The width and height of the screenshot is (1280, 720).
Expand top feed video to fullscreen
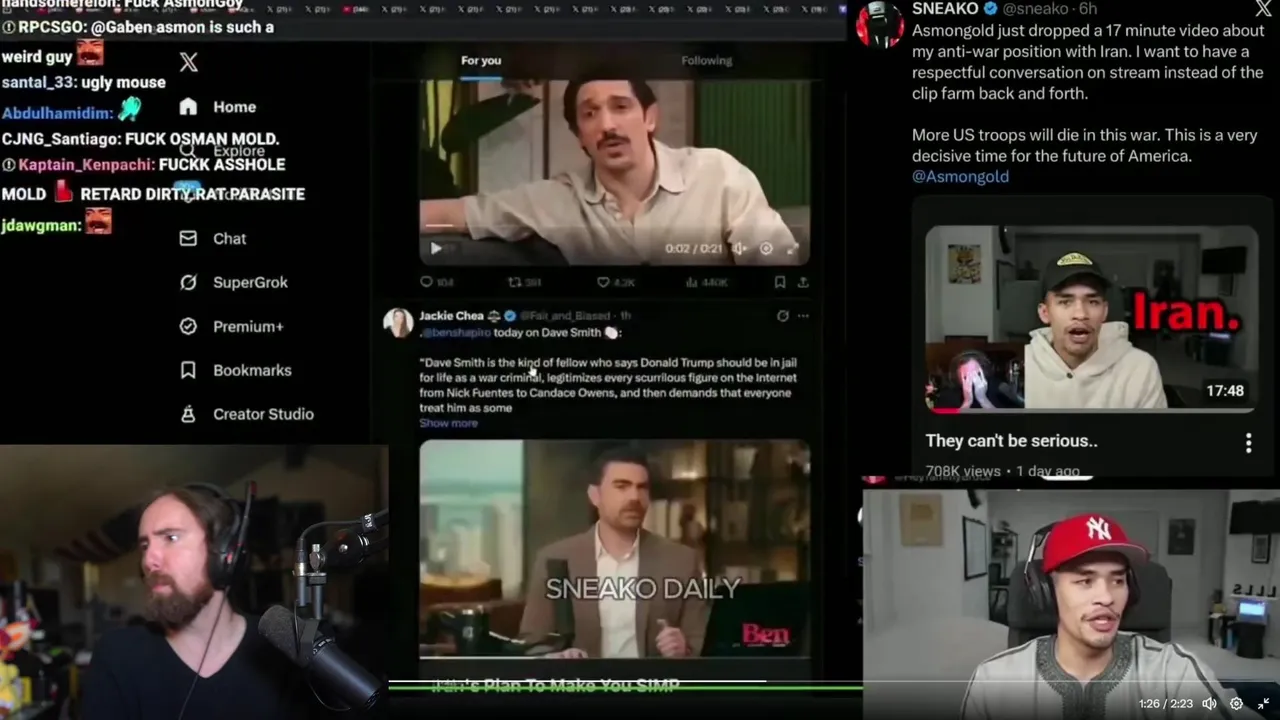(x=793, y=249)
